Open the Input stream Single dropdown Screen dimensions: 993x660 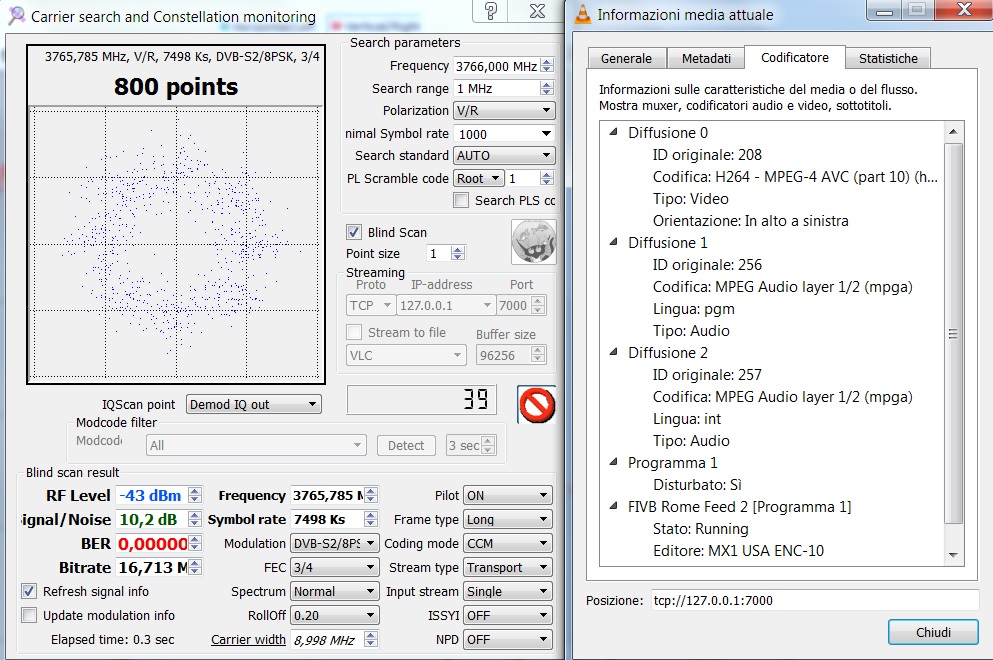[x=508, y=592]
